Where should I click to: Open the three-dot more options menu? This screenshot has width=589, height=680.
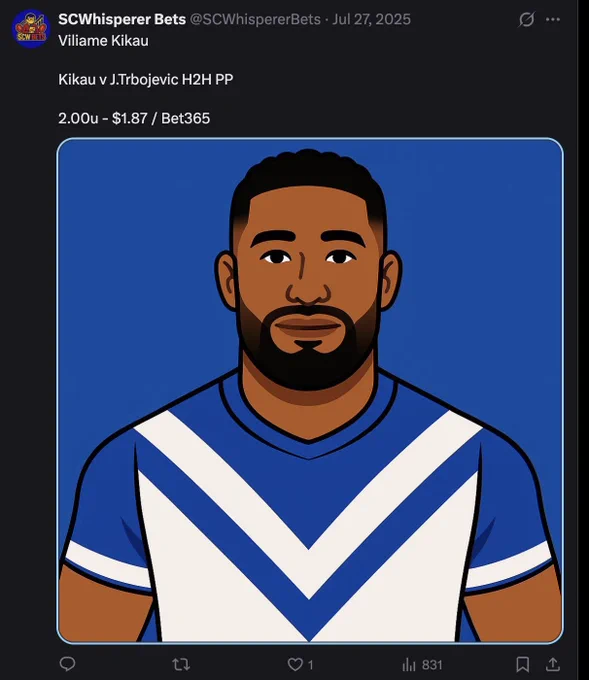point(553,19)
